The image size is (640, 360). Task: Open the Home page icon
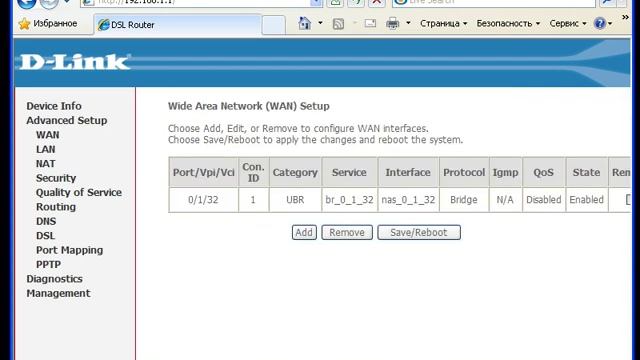[304, 23]
